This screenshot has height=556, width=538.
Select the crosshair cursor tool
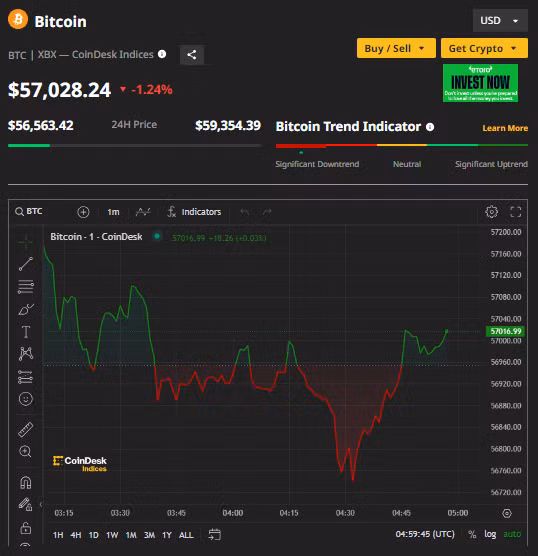click(26, 243)
